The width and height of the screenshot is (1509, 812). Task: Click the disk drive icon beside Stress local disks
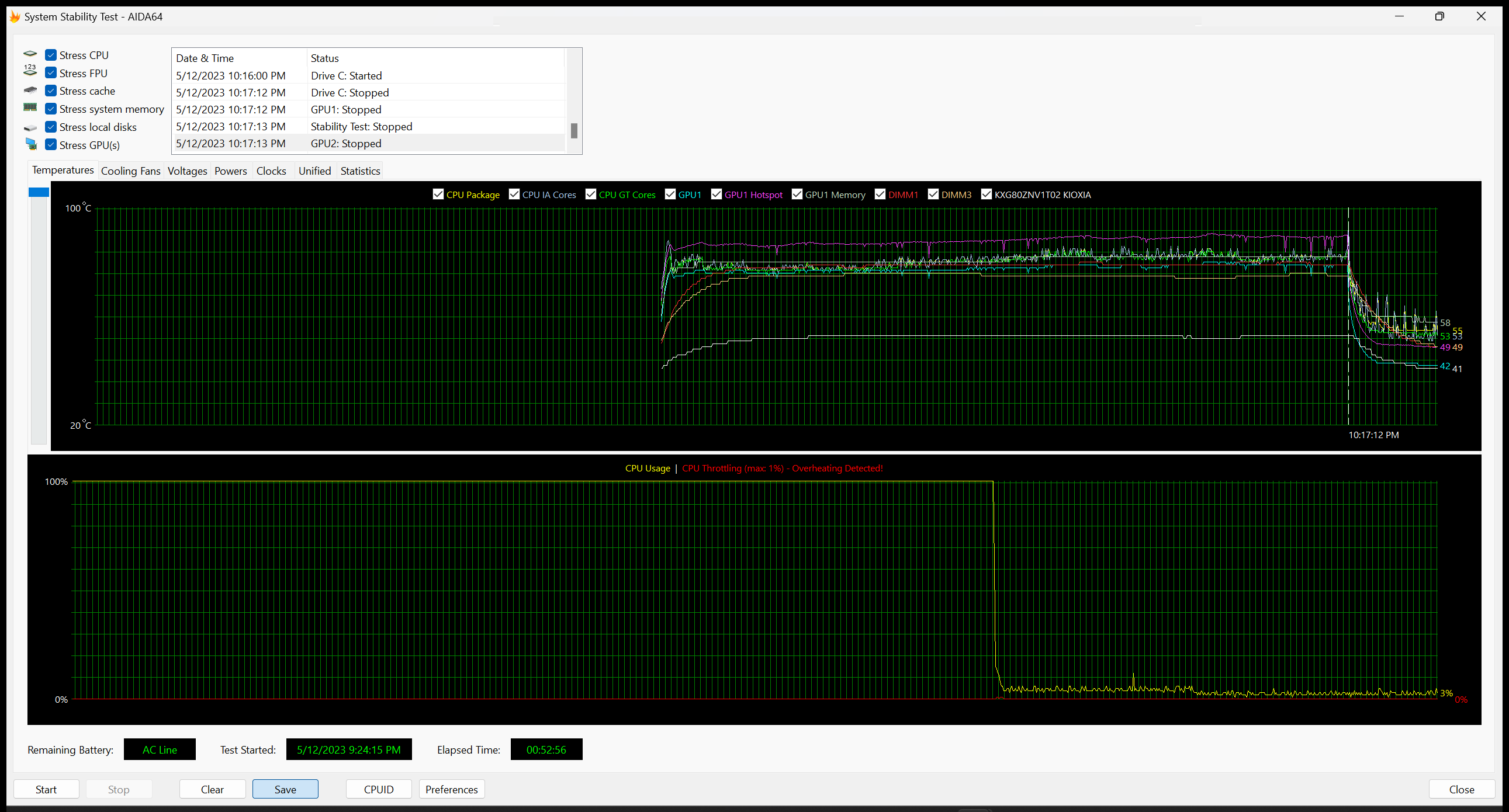(30, 127)
